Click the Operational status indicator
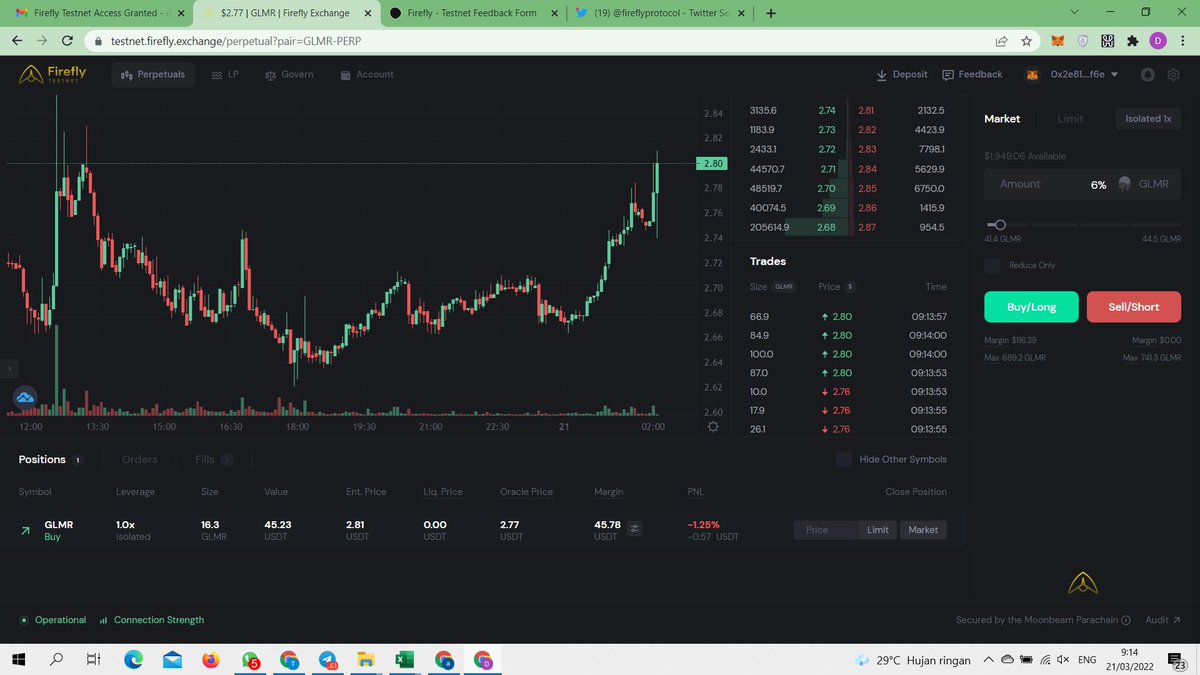The width and height of the screenshot is (1200, 675). tap(54, 620)
